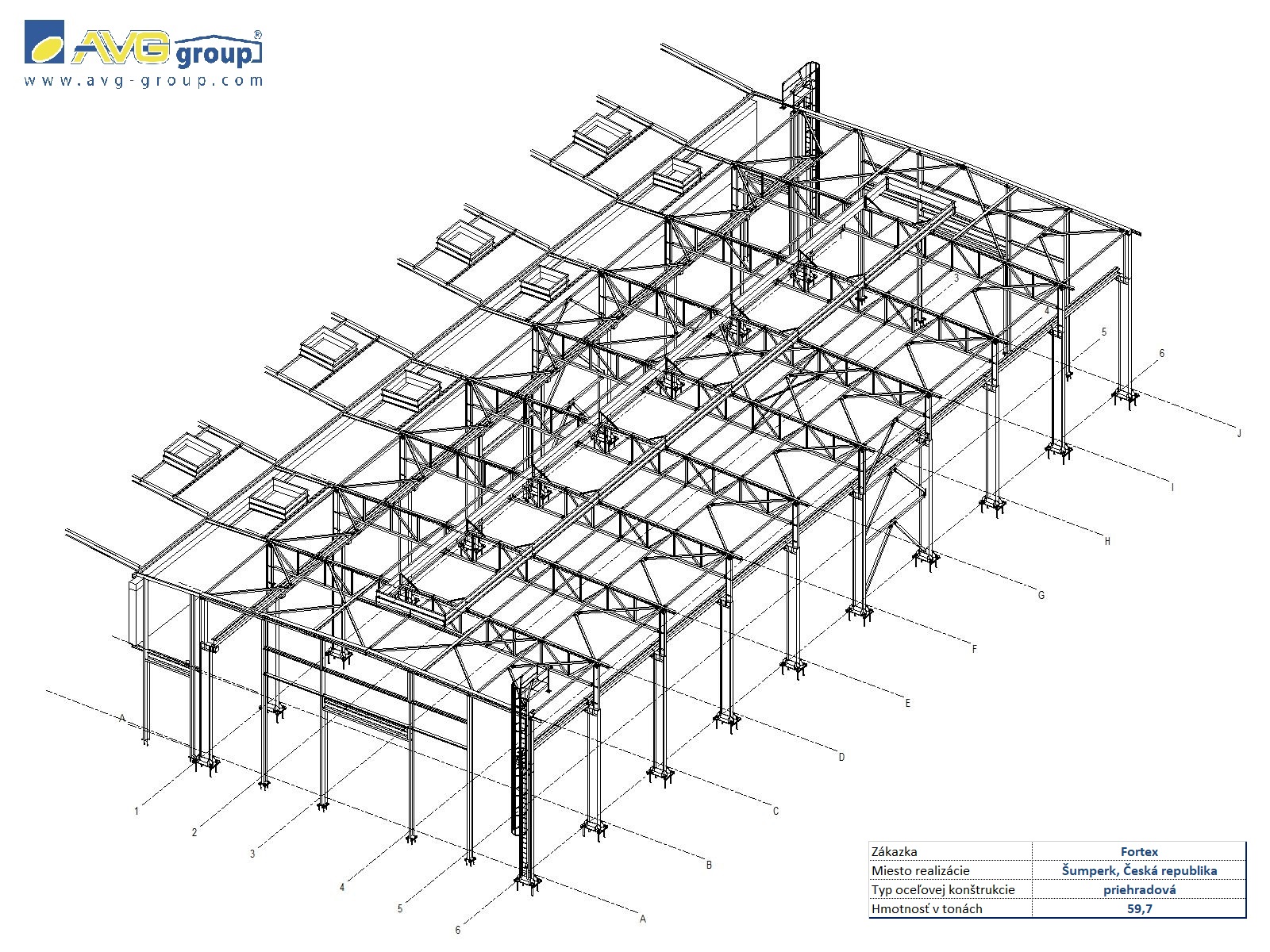Image resolution: width=1270 pixels, height=952 pixels.
Task: Click grid axis label "F"
Action: click(975, 650)
